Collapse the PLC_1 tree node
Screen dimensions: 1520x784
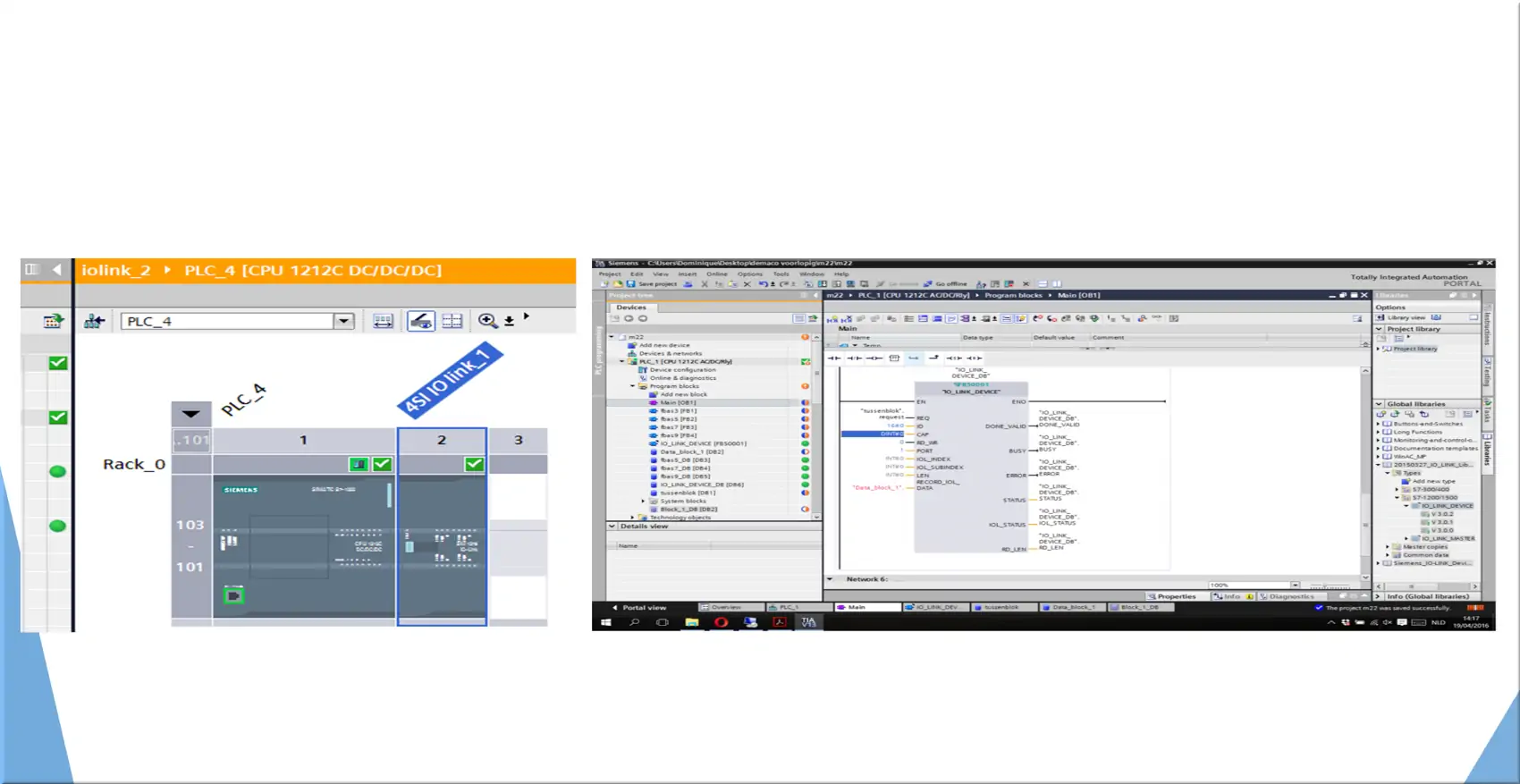click(x=622, y=361)
